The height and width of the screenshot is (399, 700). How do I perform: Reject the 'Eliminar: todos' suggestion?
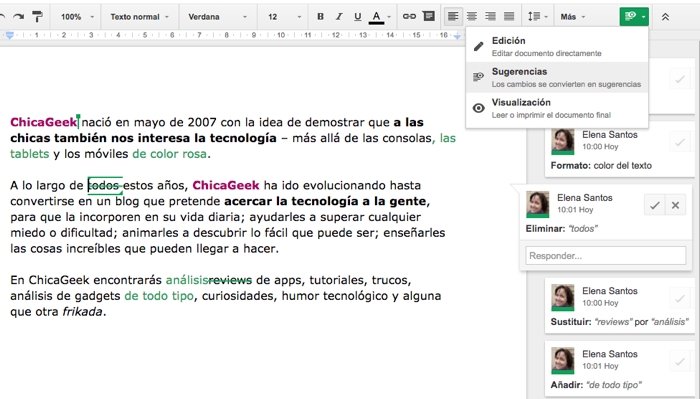[x=675, y=205]
